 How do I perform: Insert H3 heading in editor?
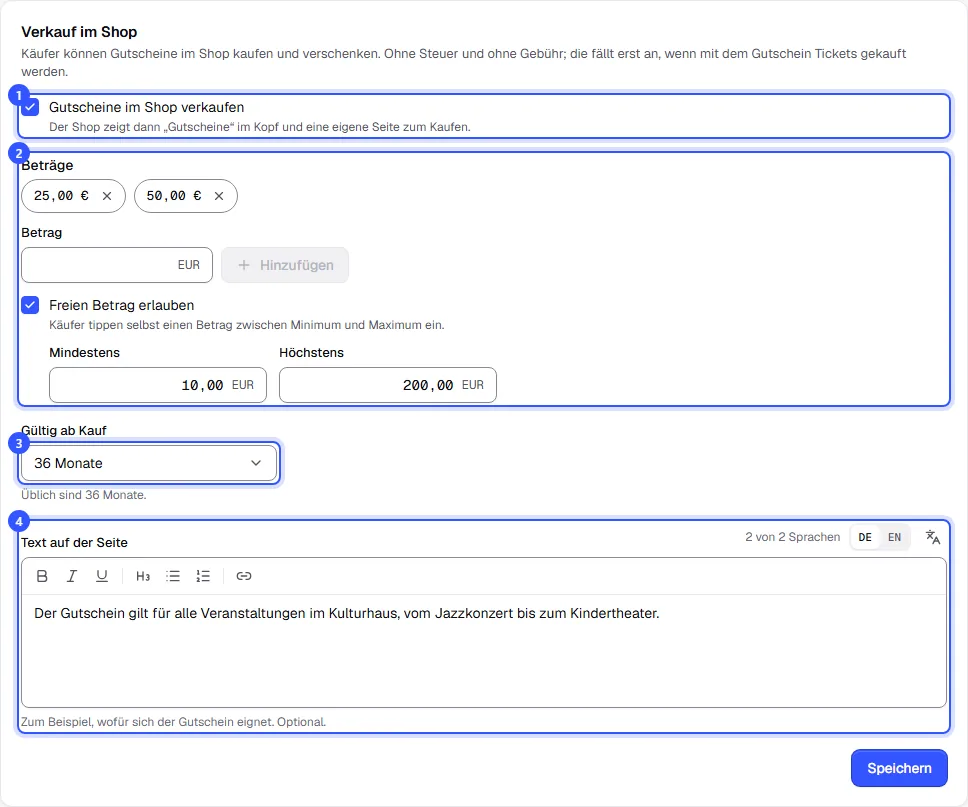[143, 576]
